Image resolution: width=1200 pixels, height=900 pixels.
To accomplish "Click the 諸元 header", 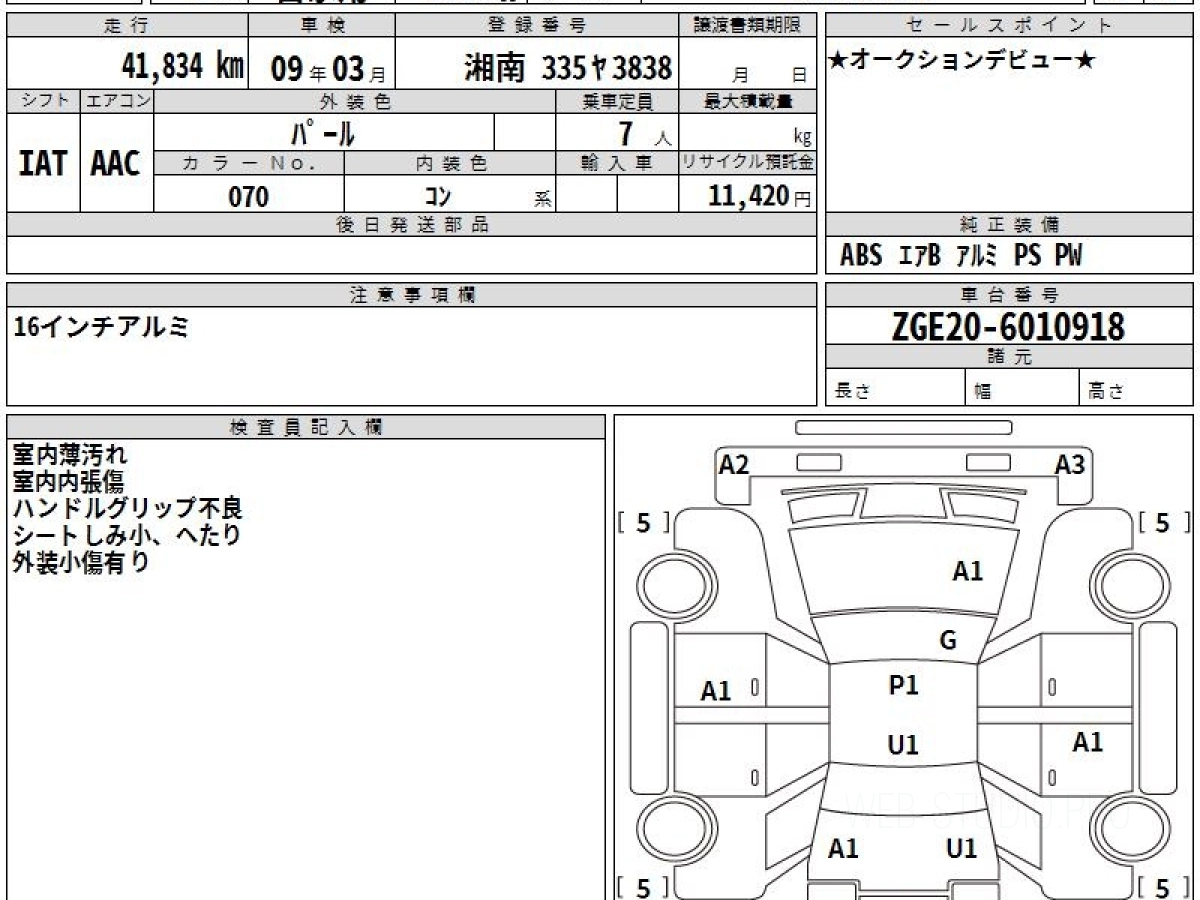I will click(1010, 357).
